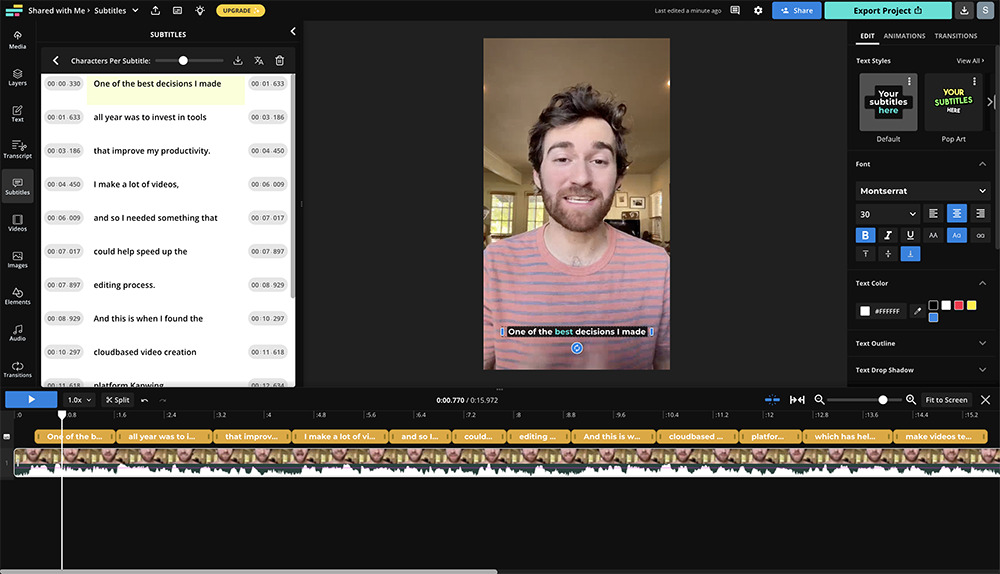Open the Text sidebar tool

tap(17, 114)
